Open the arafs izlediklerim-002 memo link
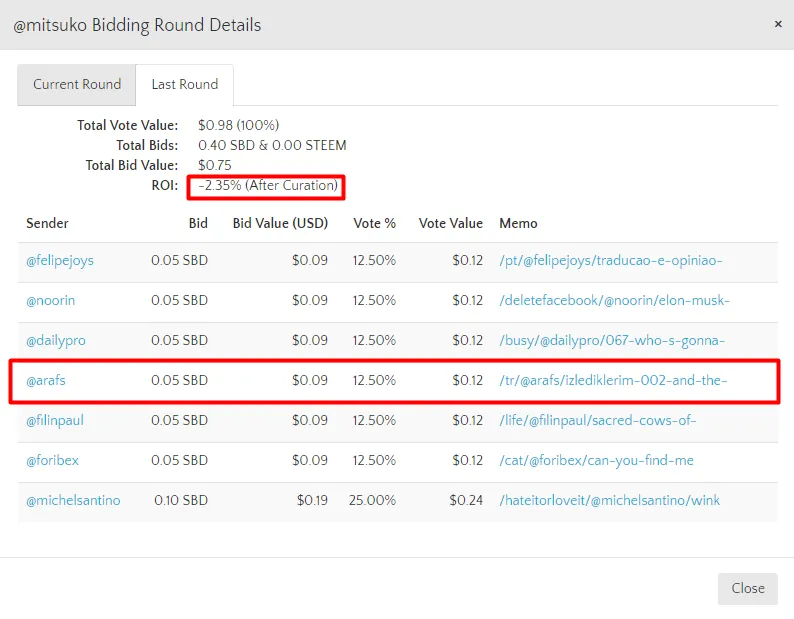This screenshot has height=619, width=794. (612, 380)
